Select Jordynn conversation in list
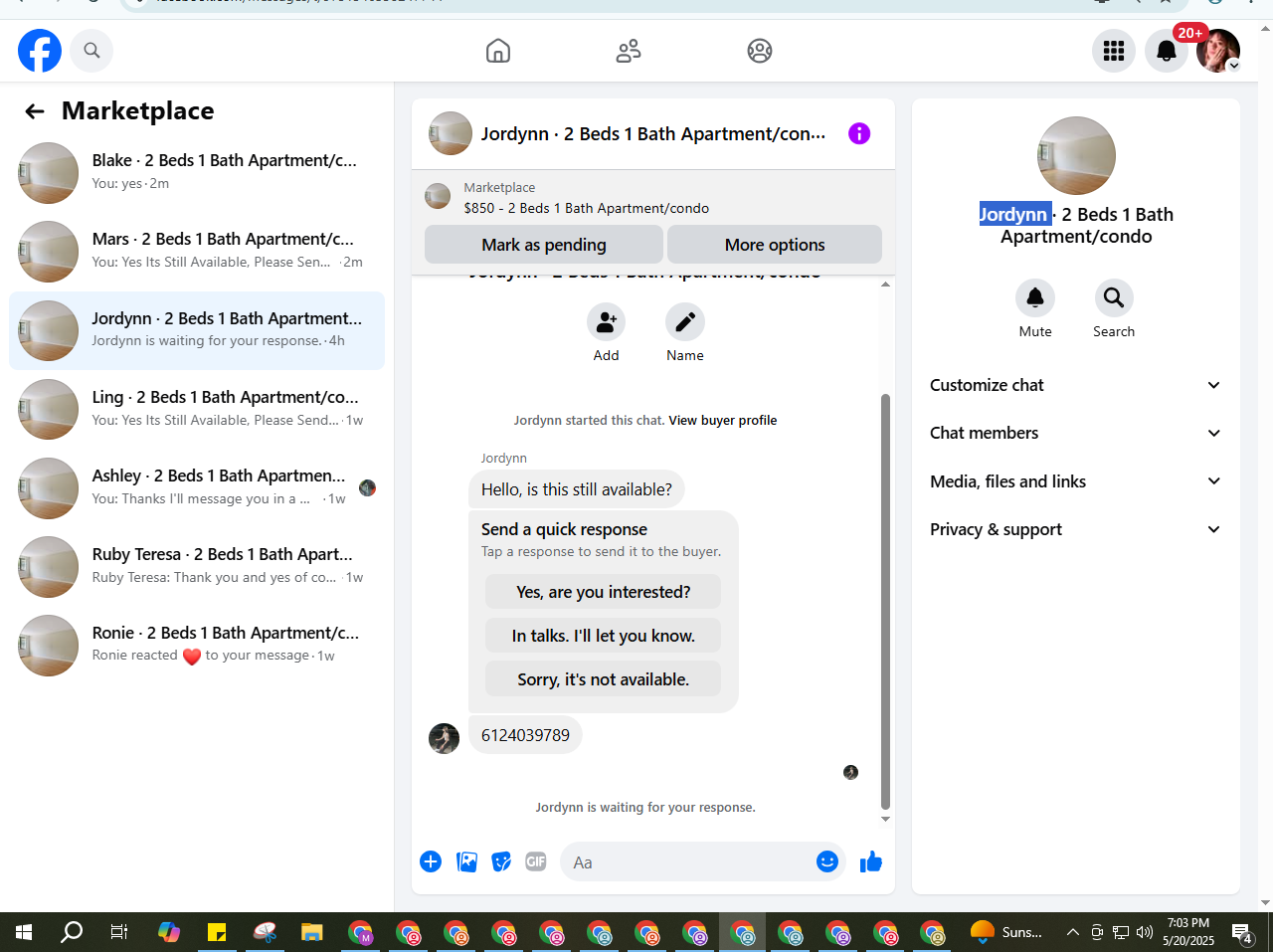This screenshot has width=1273, height=952. (x=197, y=330)
